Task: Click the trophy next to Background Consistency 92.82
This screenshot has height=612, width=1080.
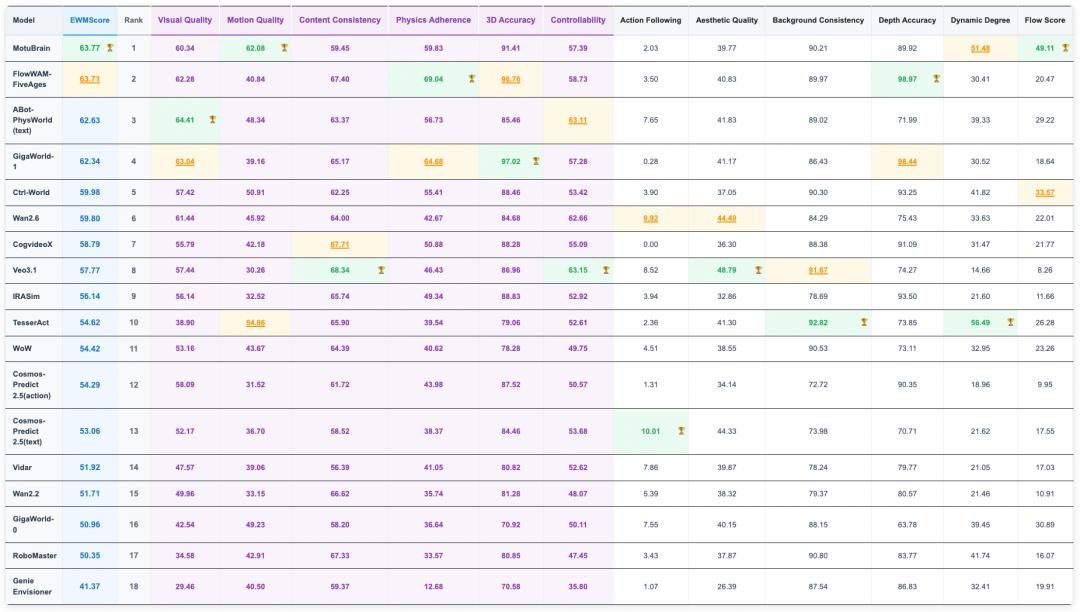Action: 863,322
